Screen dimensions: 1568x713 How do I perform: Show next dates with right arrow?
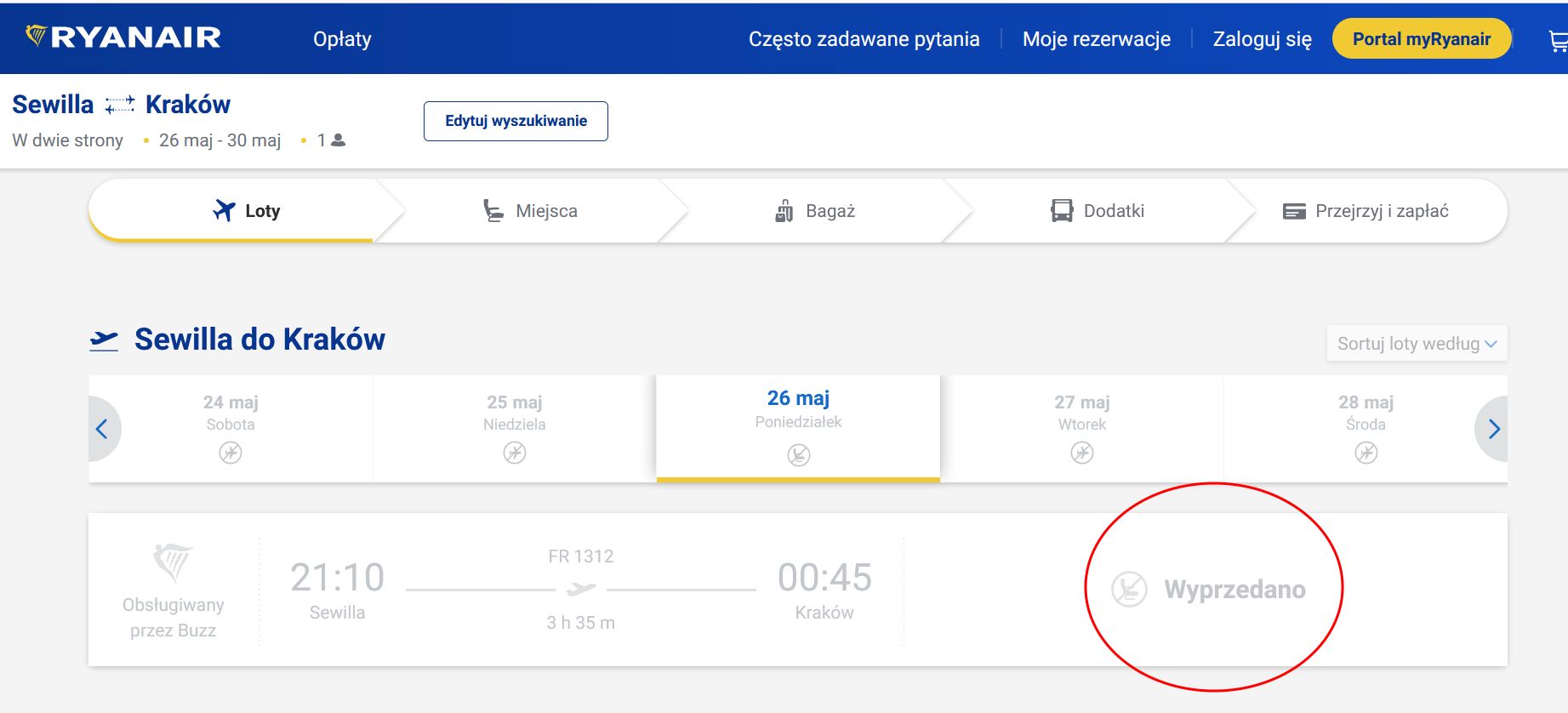point(1493,429)
